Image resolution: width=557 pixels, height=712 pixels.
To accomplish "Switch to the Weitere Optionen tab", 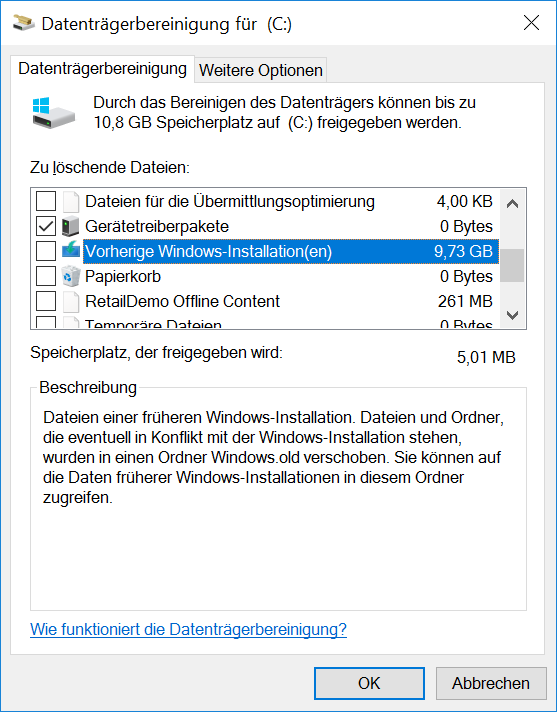I will (261, 70).
